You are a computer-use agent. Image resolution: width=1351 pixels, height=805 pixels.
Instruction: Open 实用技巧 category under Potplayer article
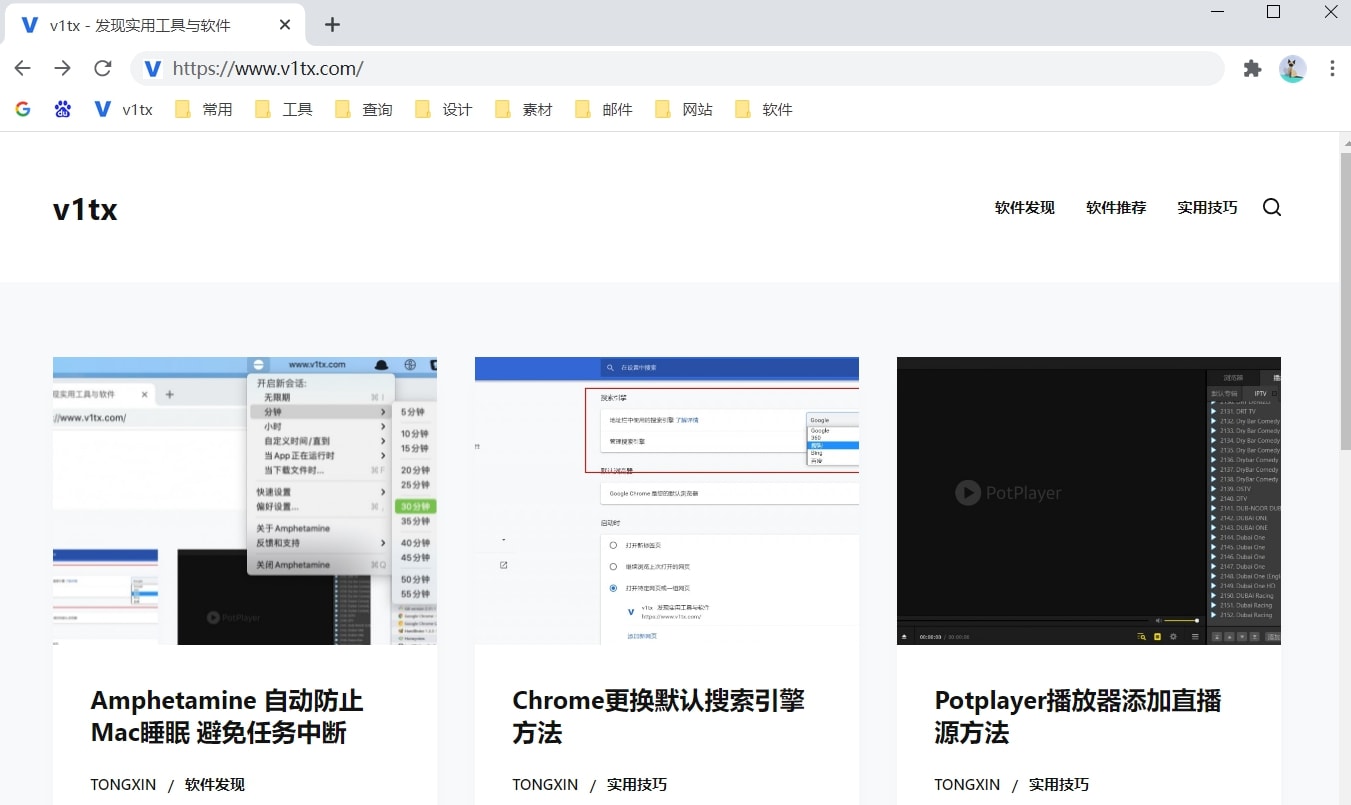click(1059, 784)
